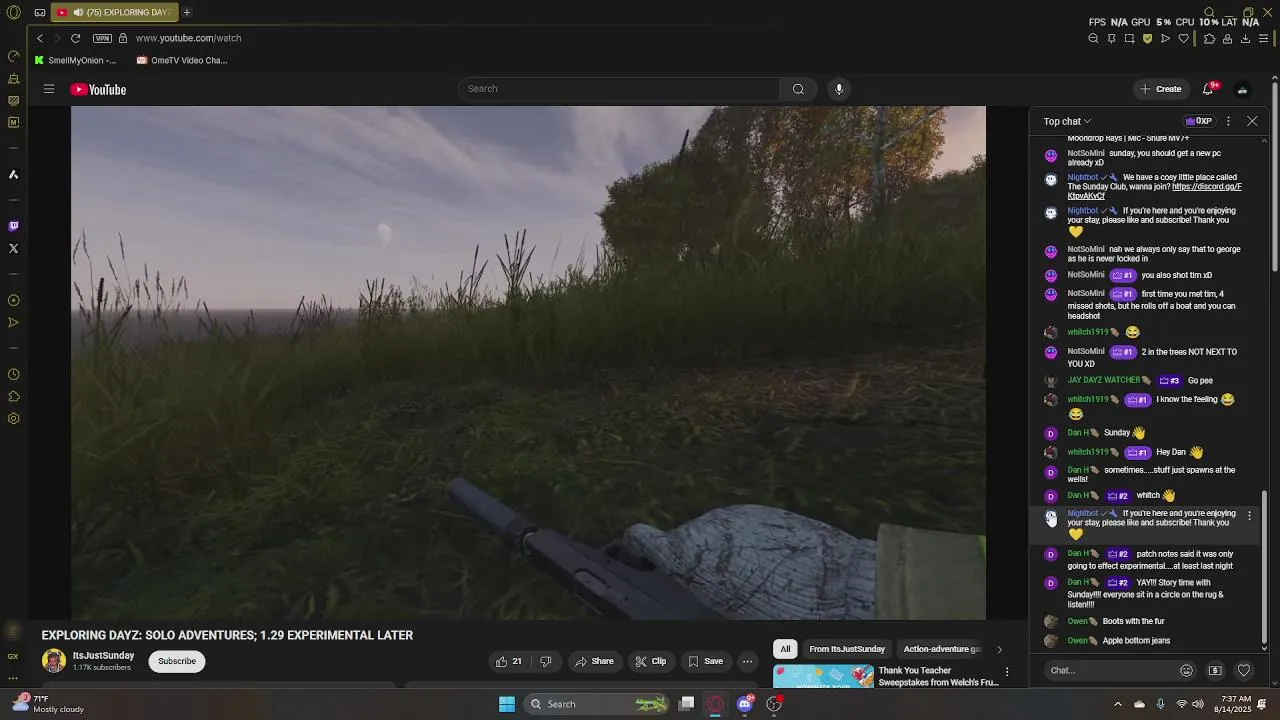Share the video
Screen dimensions: 1280x720
tap(595, 661)
